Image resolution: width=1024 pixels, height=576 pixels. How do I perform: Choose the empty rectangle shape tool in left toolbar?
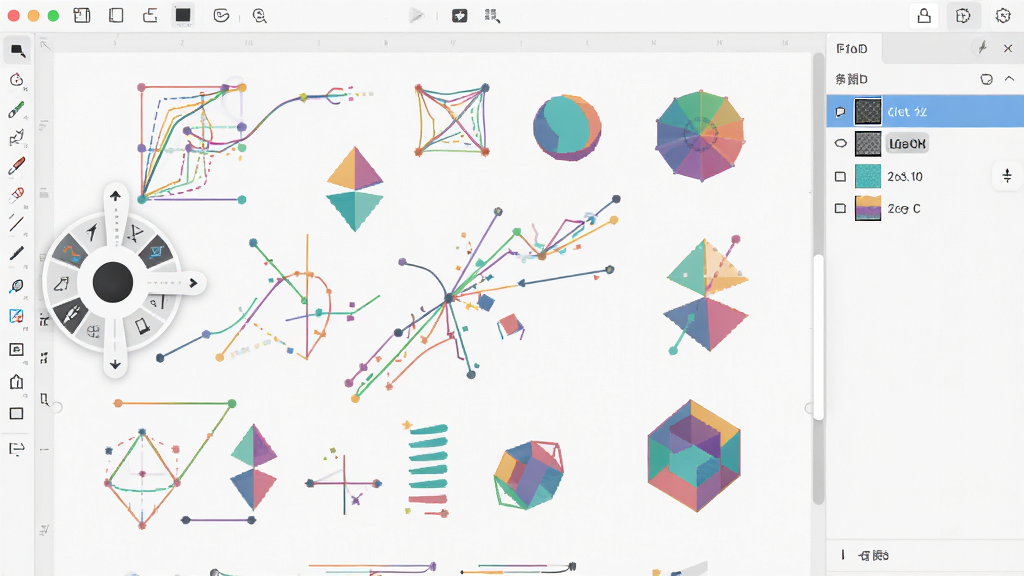coord(16,413)
